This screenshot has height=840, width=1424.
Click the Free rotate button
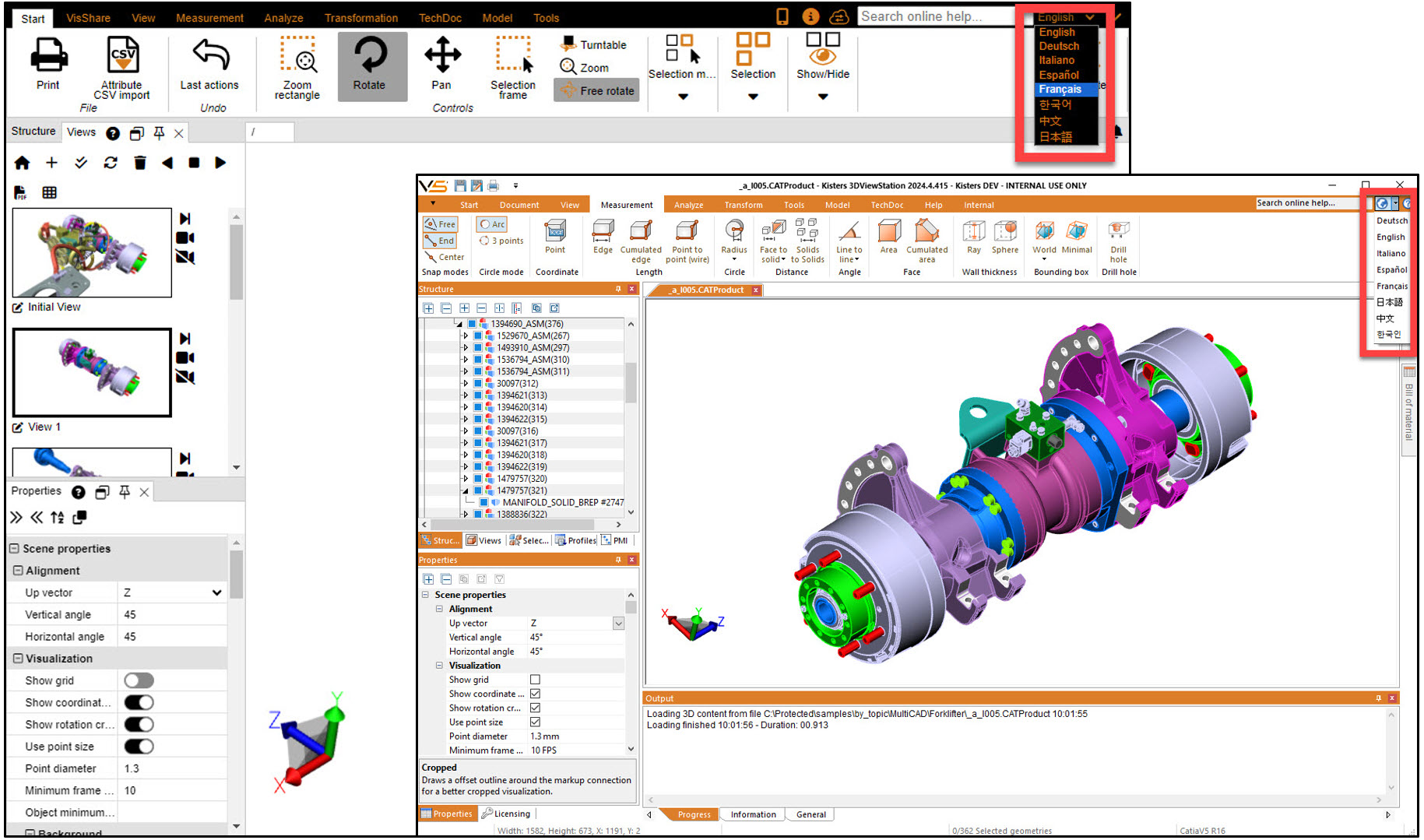(597, 90)
